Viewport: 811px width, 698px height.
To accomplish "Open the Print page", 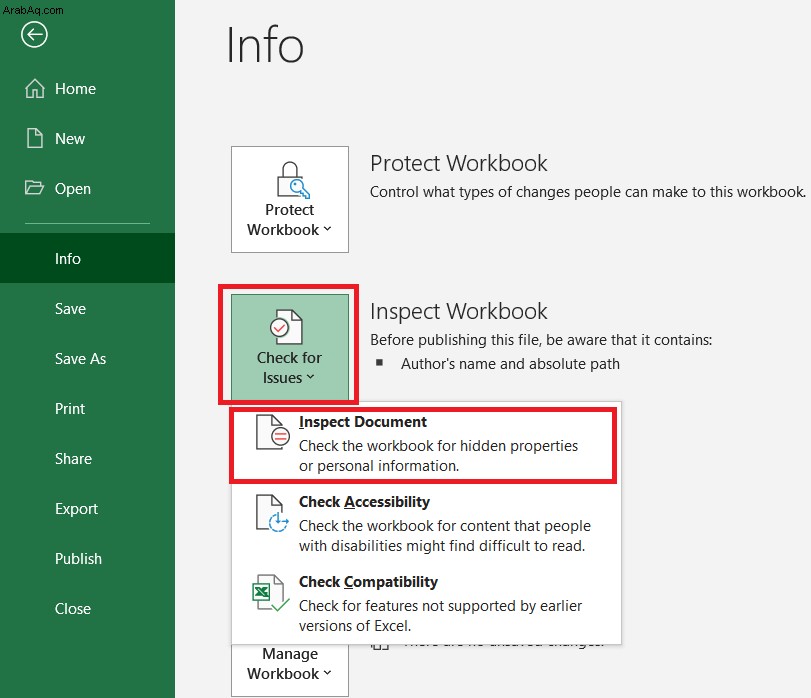I will click(87, 408).
